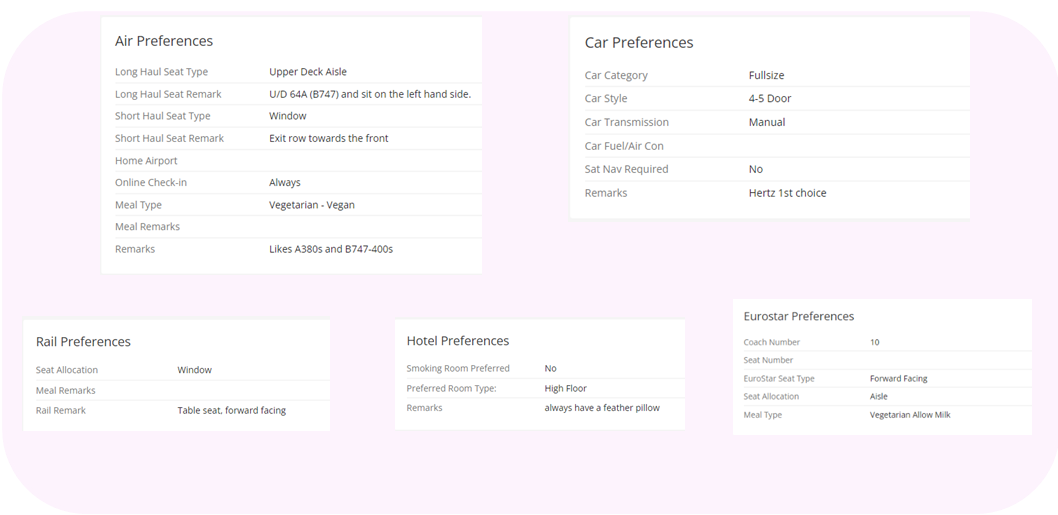Select the Preferred Room Type value High Floor
The width and height of the screenshot is (1058, 515).
click(566, 388)
